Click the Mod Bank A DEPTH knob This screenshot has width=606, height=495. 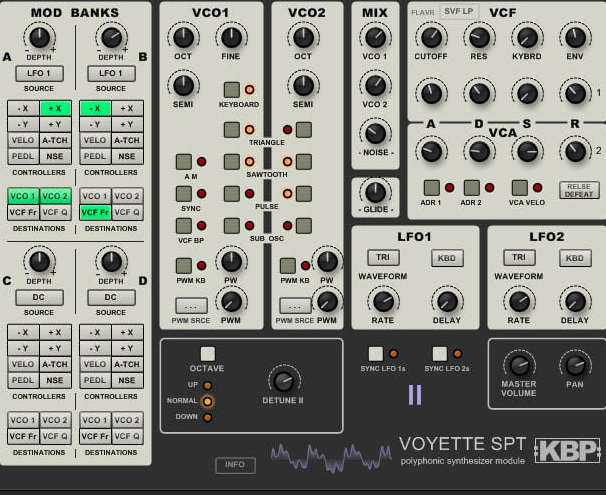click(x=39, y=37)
